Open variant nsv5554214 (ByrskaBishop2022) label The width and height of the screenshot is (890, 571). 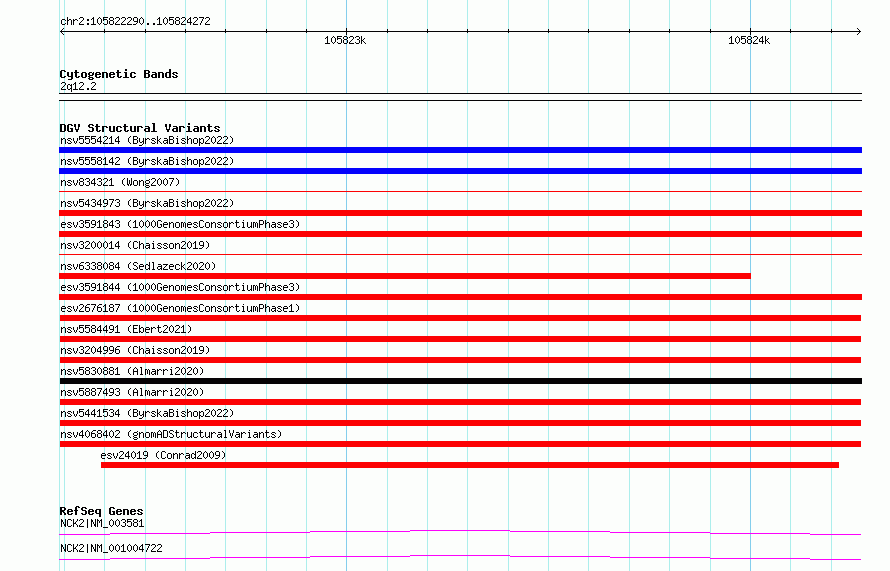pyautogui.click(x=147, y=140)
